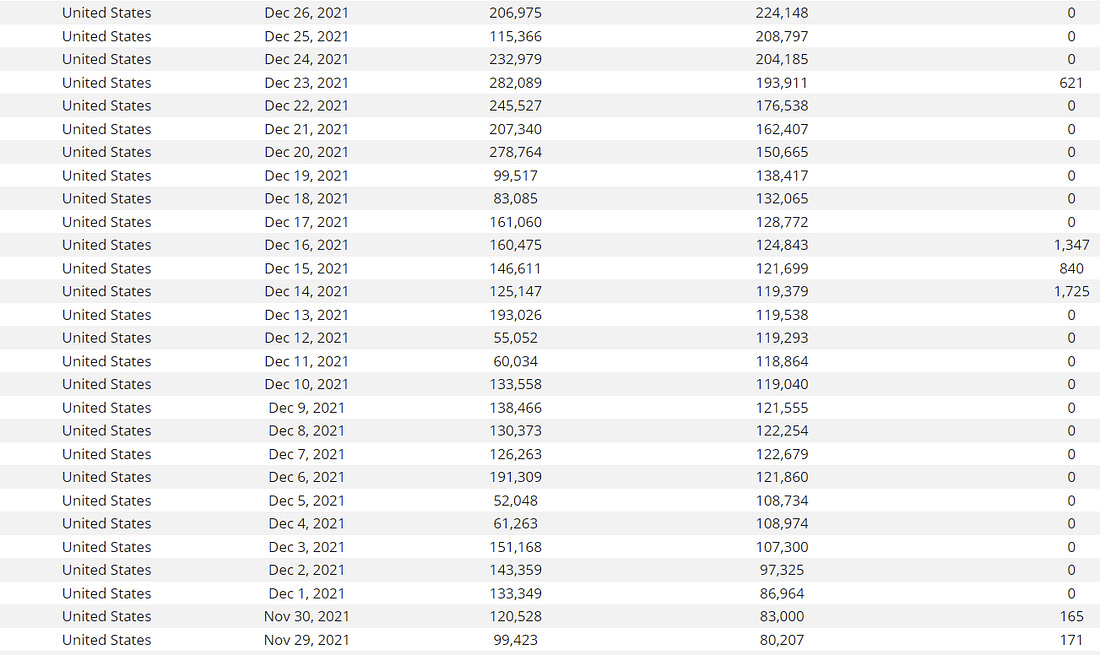Click the 278,764 value in the table
Image resolution: width=1100 pixels, height=655 pixels.
coord(516,152)
